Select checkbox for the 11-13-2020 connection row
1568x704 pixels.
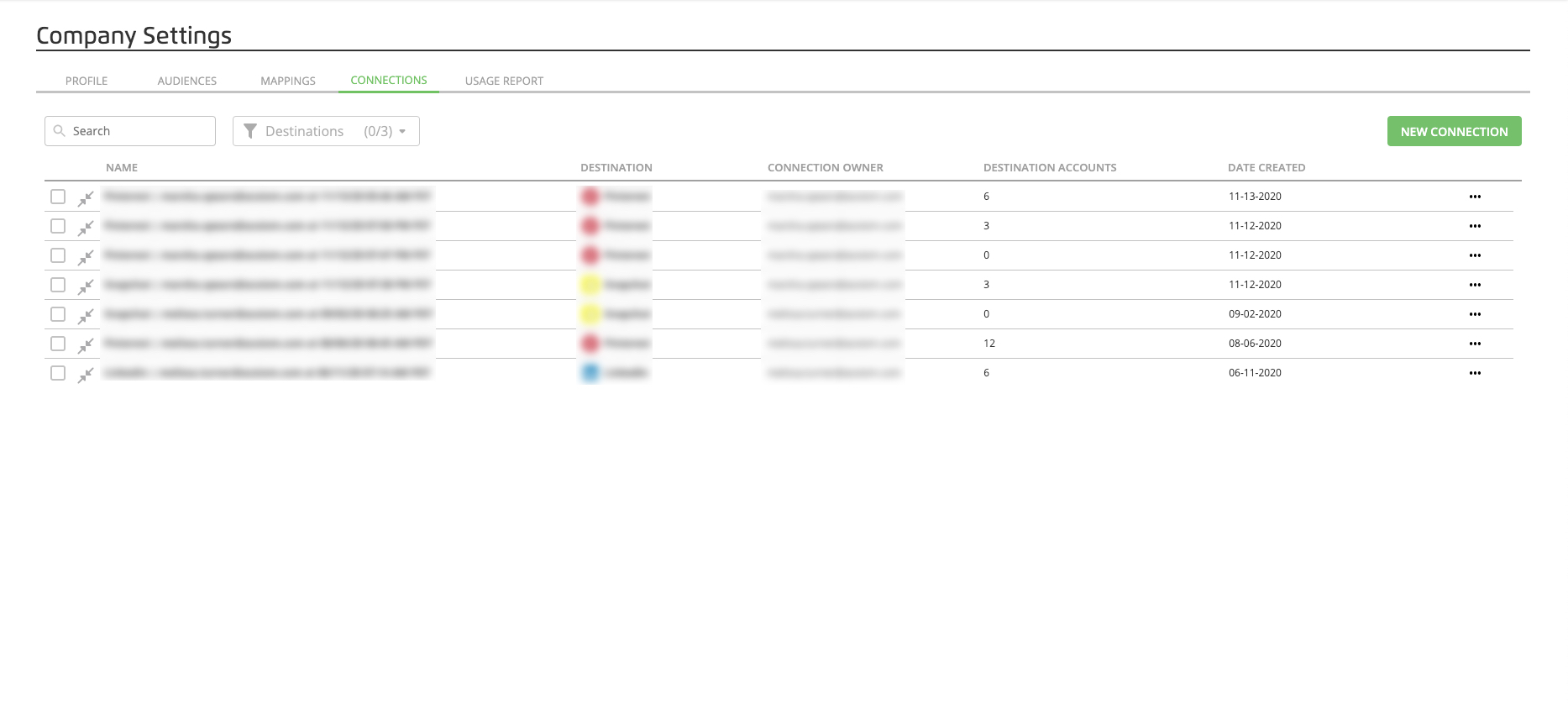[58, 197]
